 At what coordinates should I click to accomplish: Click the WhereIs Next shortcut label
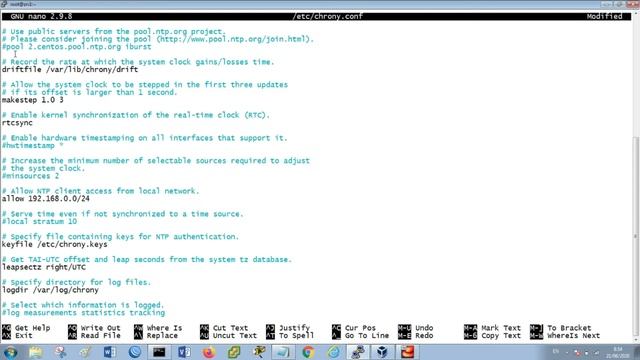click(x=573, y=336)
